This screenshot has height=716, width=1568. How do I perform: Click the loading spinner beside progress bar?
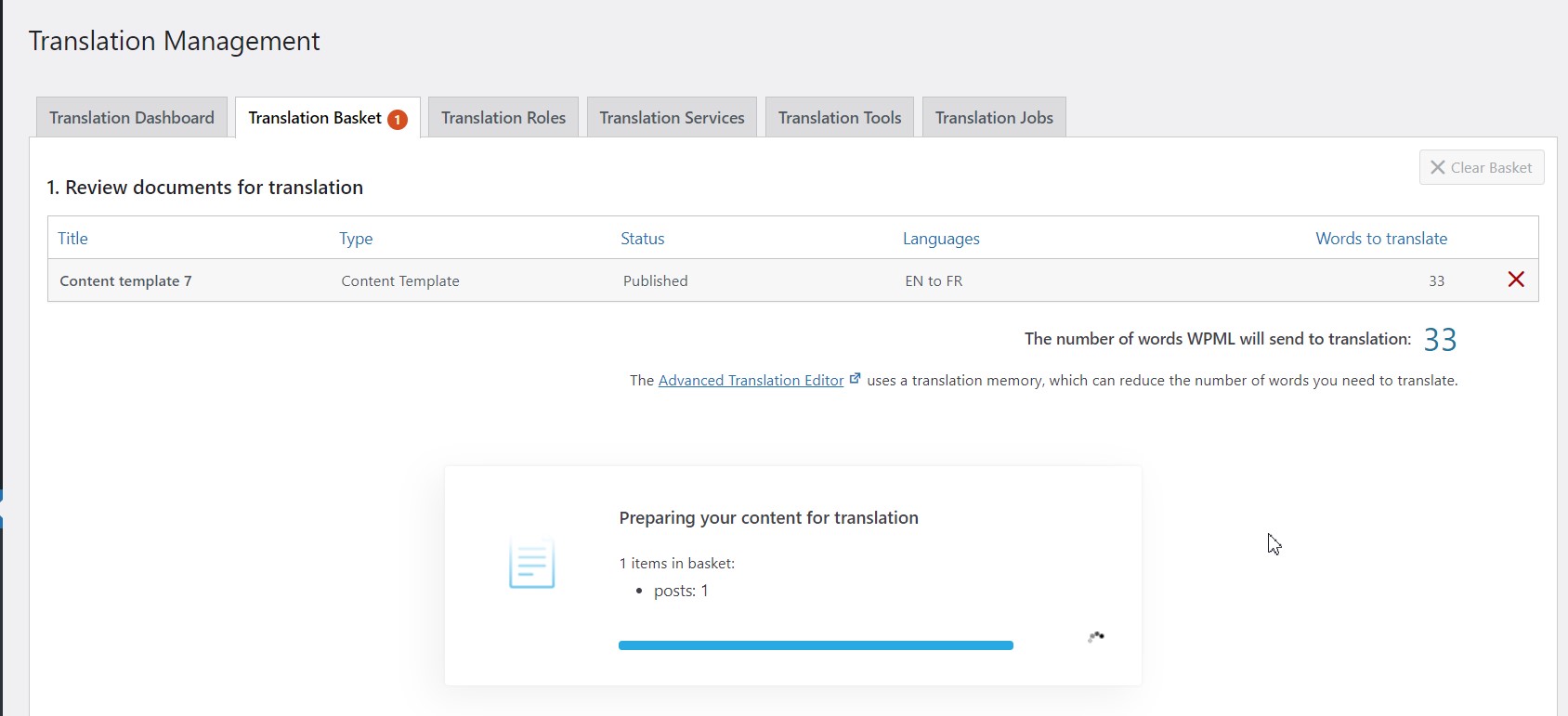1096,637
